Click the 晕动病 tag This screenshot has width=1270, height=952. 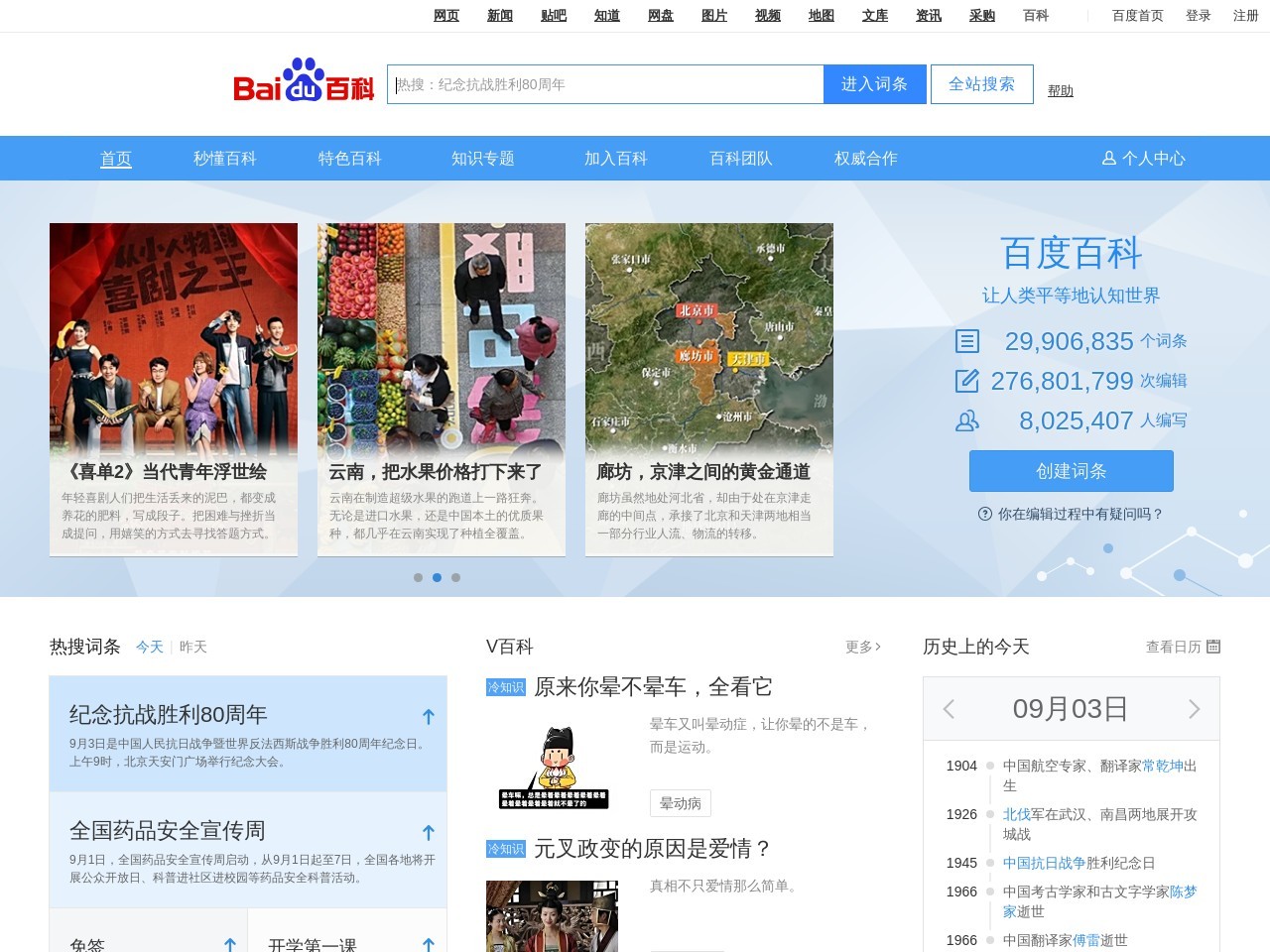tap(681, 803)
